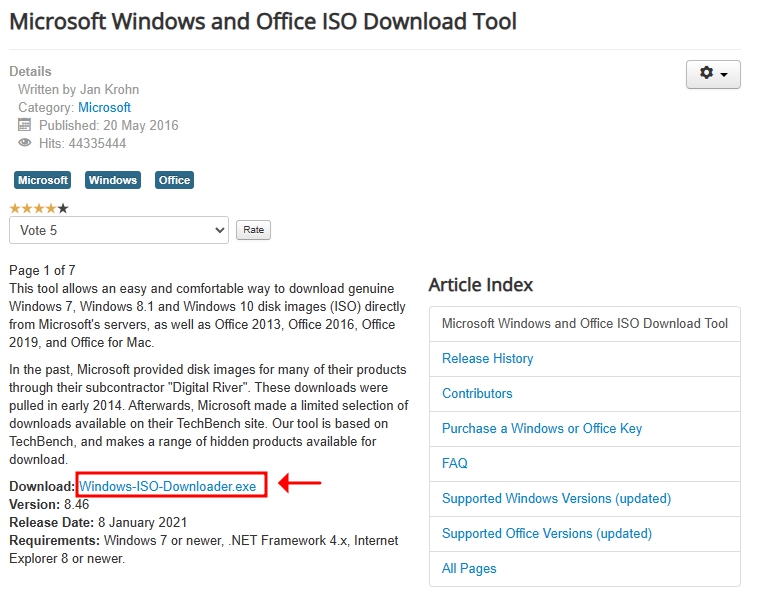Image resolution: width=762 pixels, height=610 pixels.
Task: Open Purchase a Windows or Office Key
Action: (542, 429)
